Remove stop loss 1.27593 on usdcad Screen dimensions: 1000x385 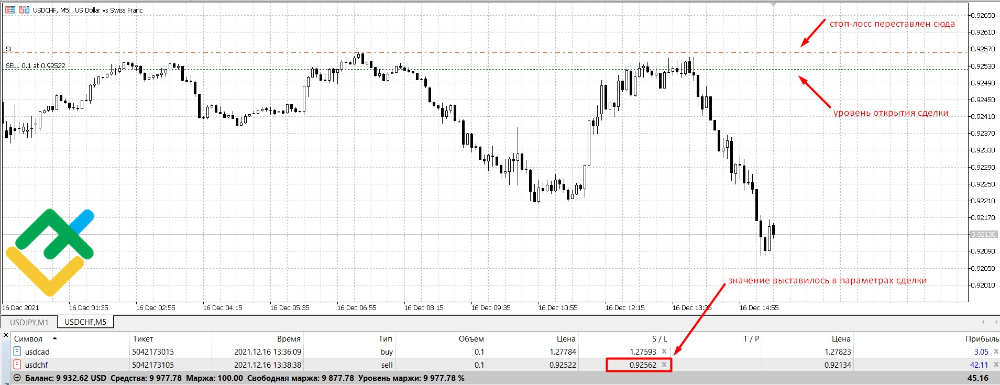click(x=664, y=351)
